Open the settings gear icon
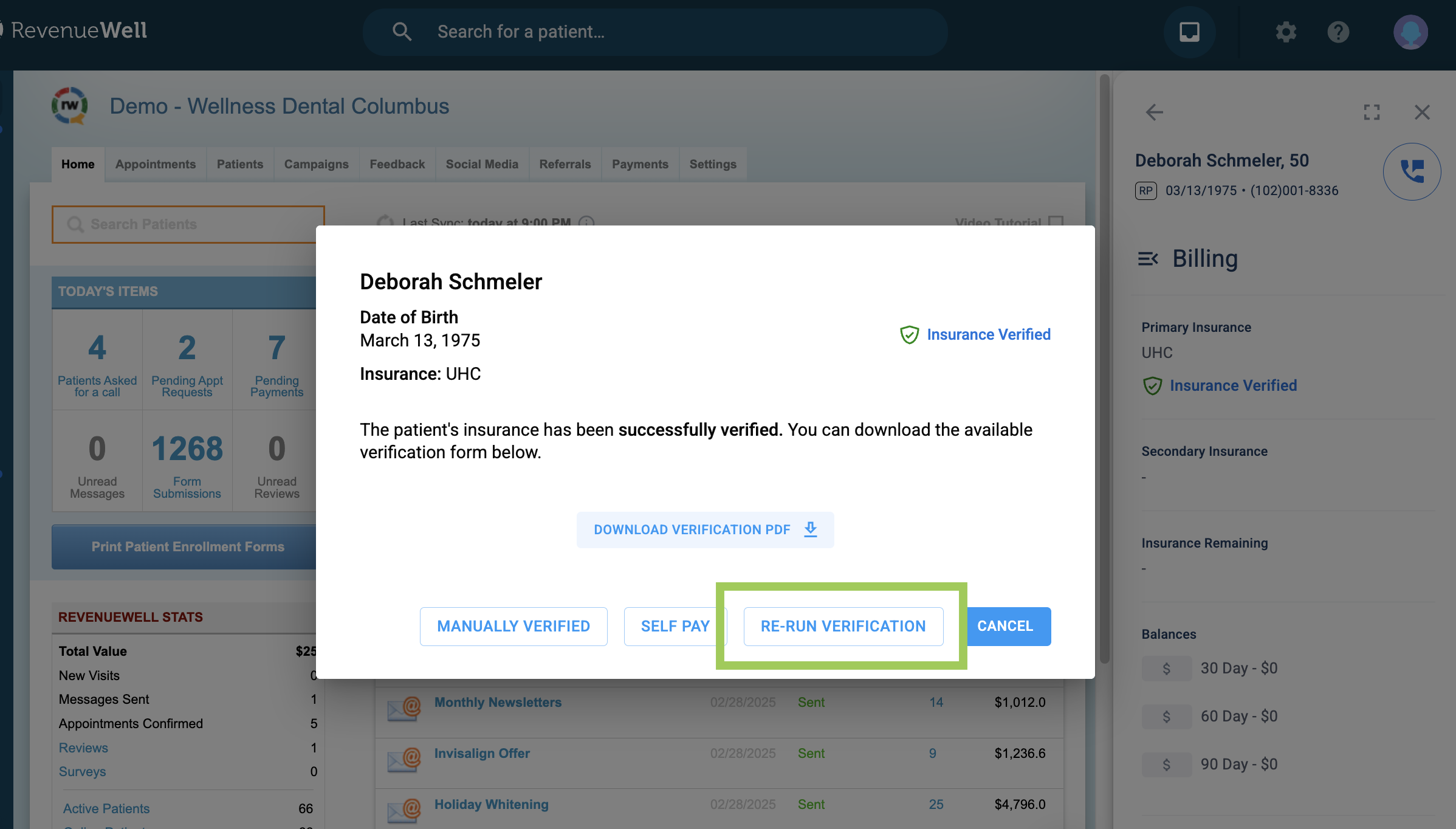Viewport: 1456px width, 829px height. 1286,32
